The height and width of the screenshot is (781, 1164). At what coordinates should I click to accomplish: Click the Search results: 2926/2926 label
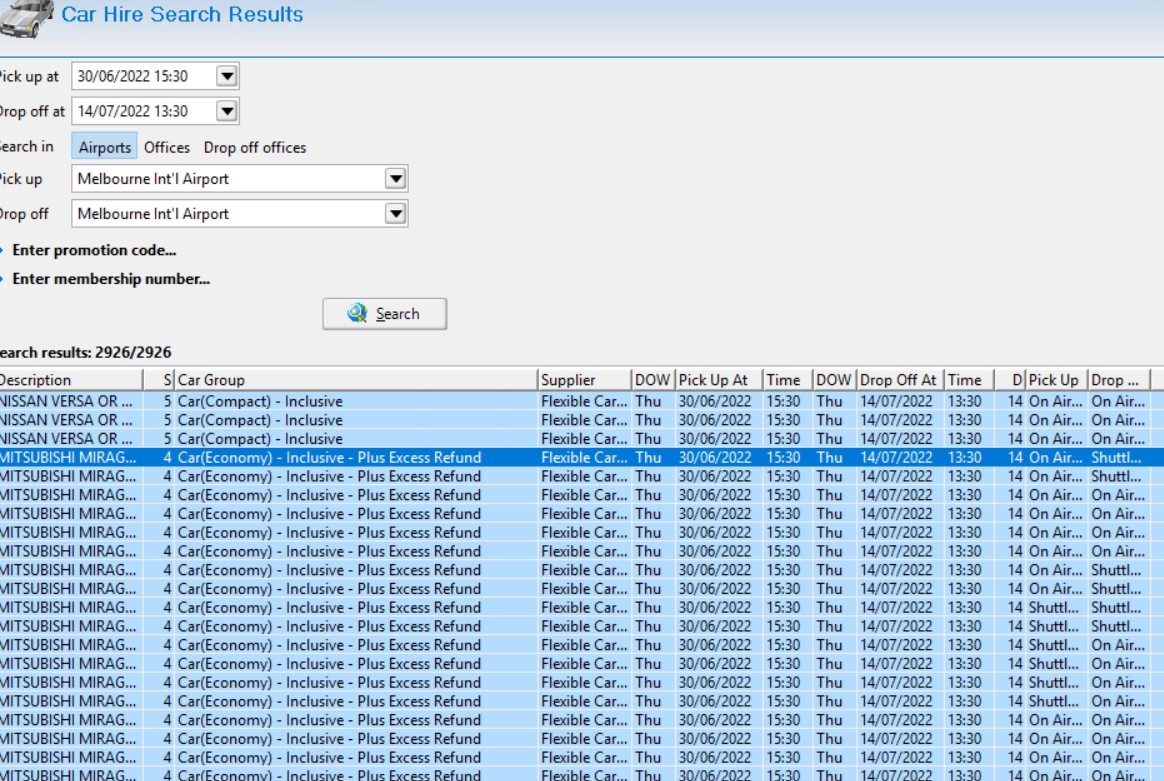coord(85,353)
